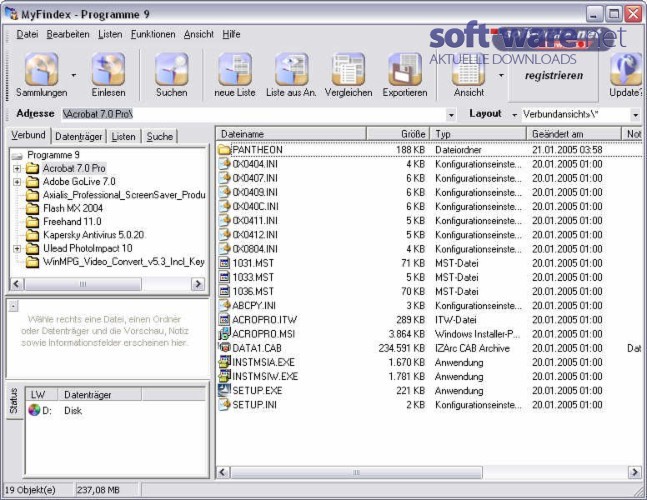Sort by the Größe column header

[x=398, y=134]
